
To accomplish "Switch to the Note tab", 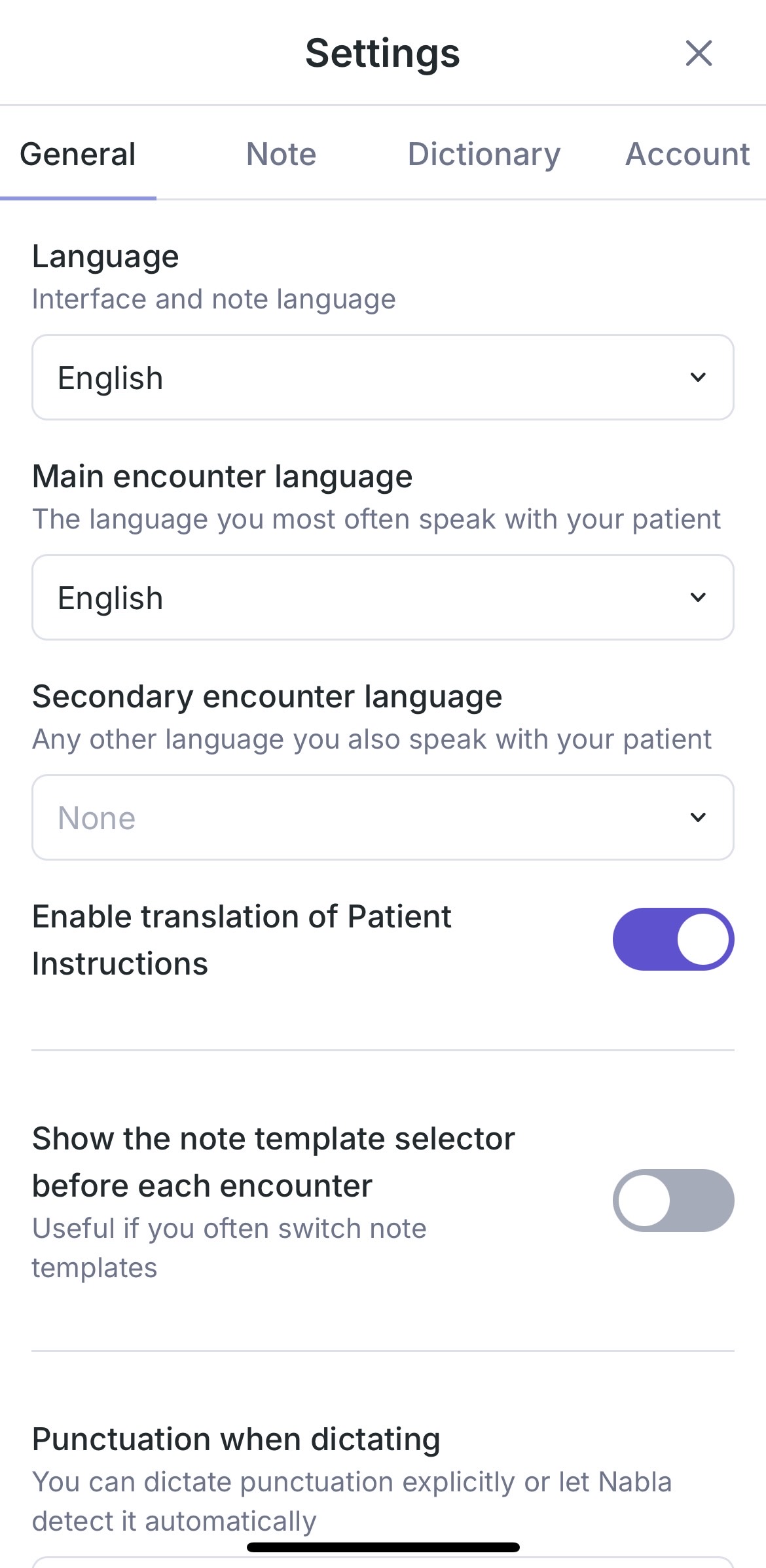I will [281, 155].
